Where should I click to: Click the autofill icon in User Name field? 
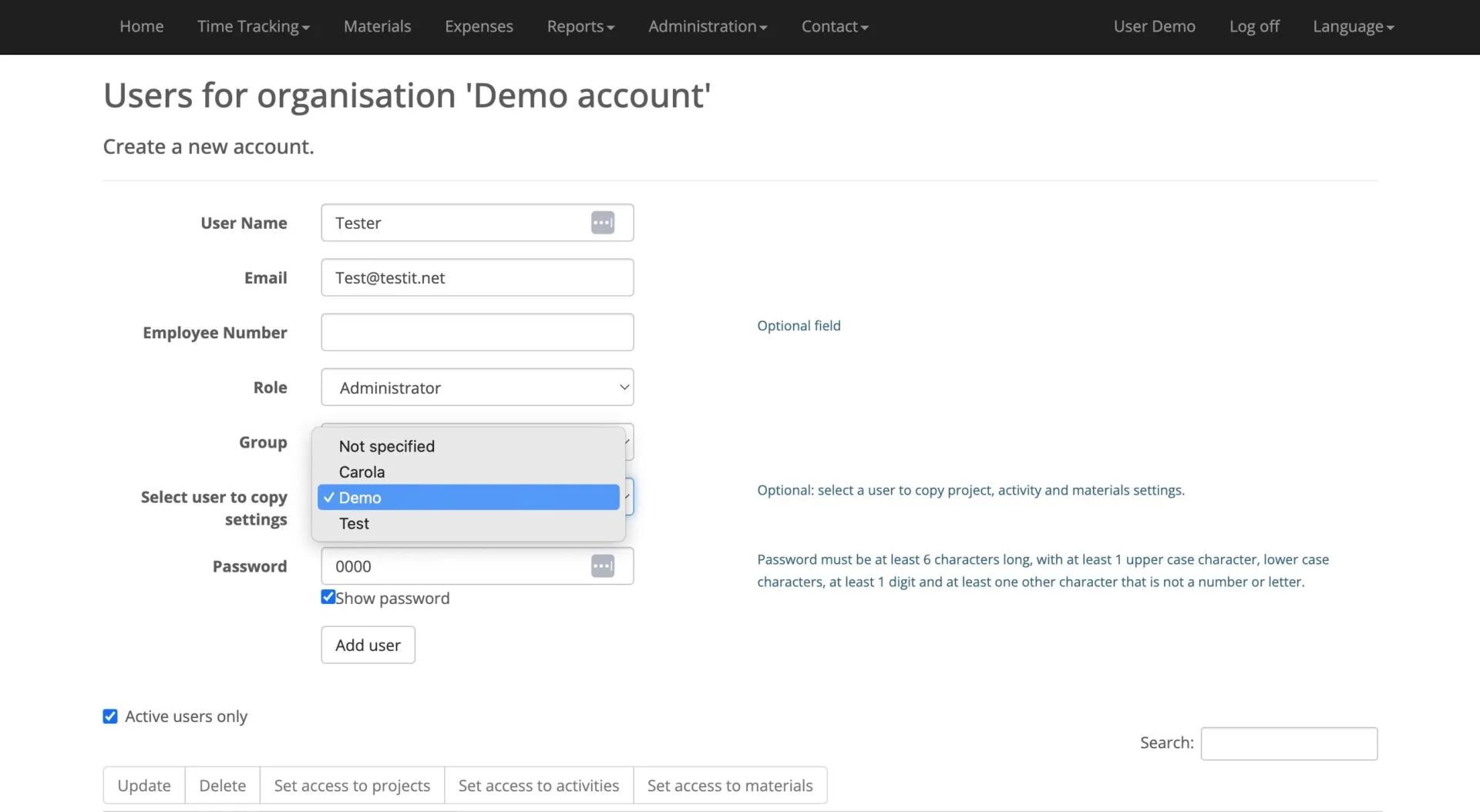pos(602,223)
